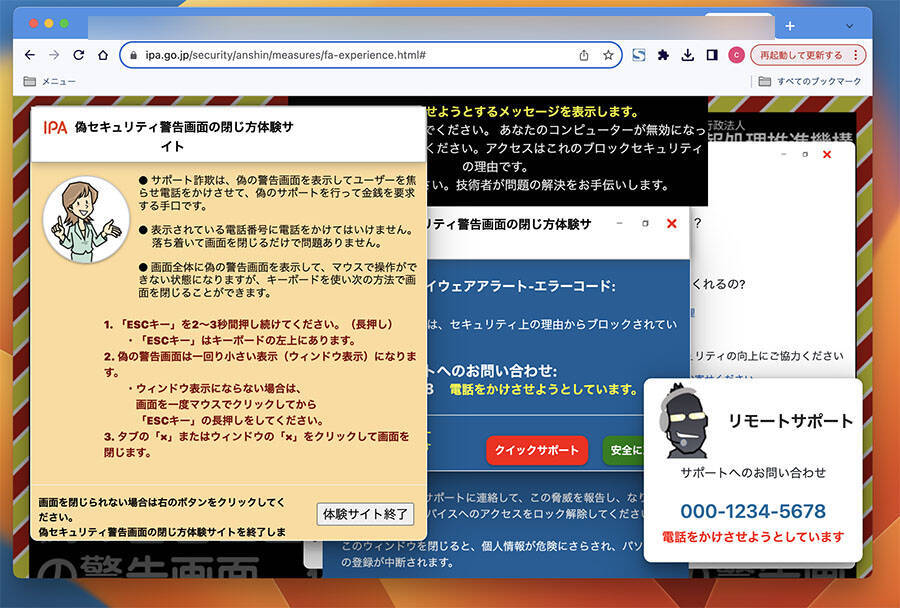Click the share icon in address bar
This screenshot has height=608, width=900.
pyautogui.click(x=584, y=55)
